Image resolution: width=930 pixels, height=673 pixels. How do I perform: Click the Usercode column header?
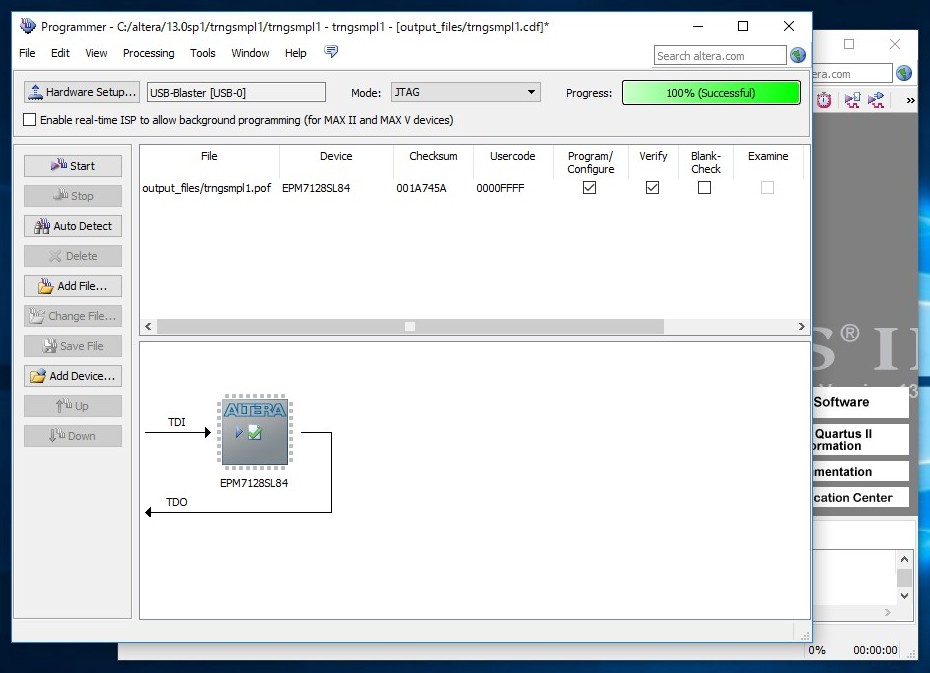click(x=513, y=156)
